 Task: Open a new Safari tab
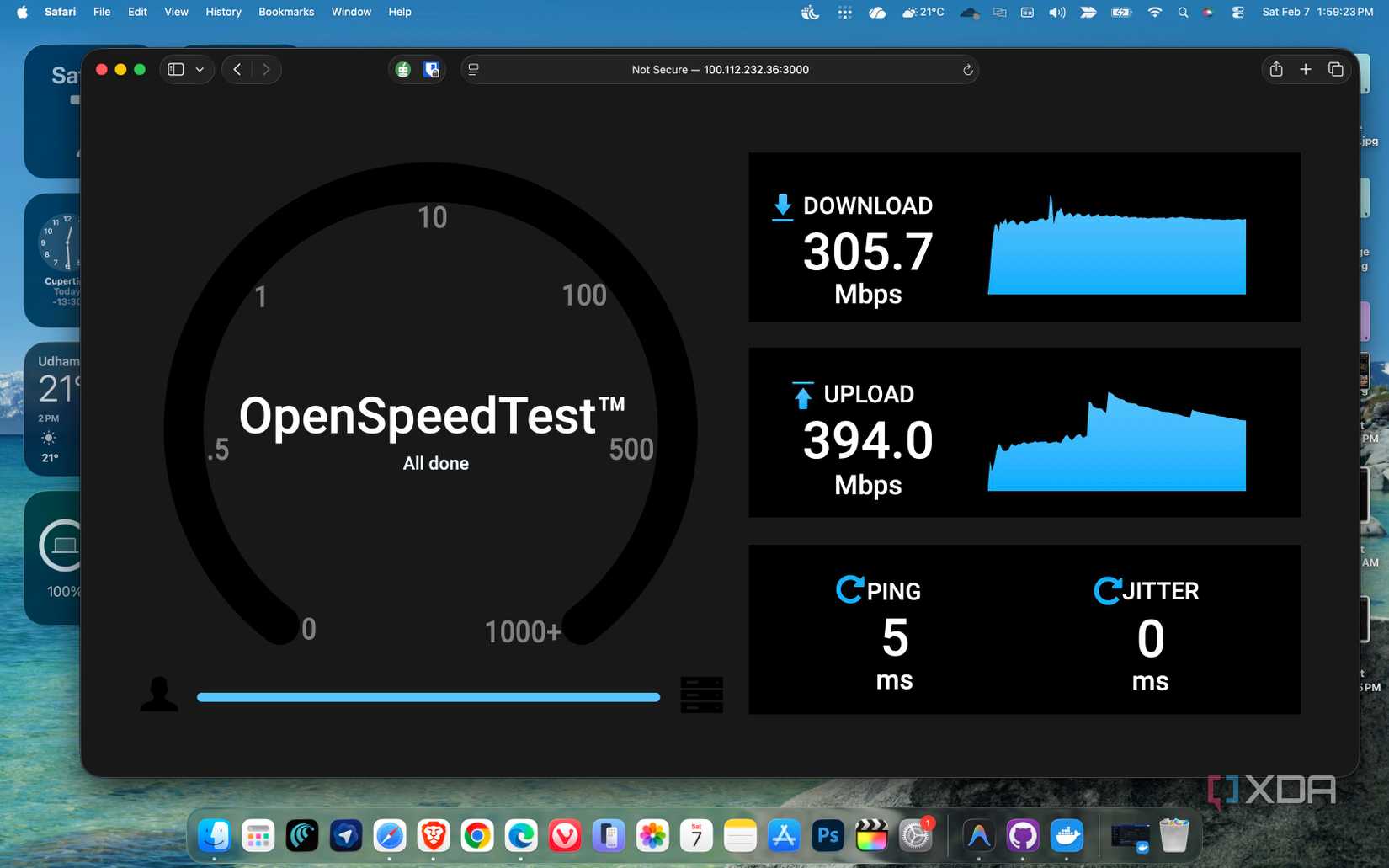1306,70
